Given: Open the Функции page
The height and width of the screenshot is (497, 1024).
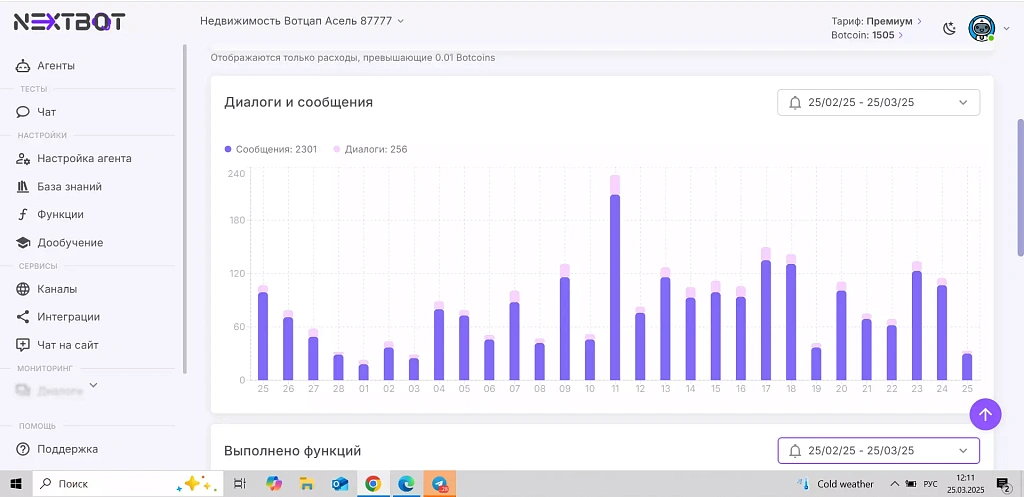Looking at the screenshot, I should pyautogui.click(x=60, y=214).
